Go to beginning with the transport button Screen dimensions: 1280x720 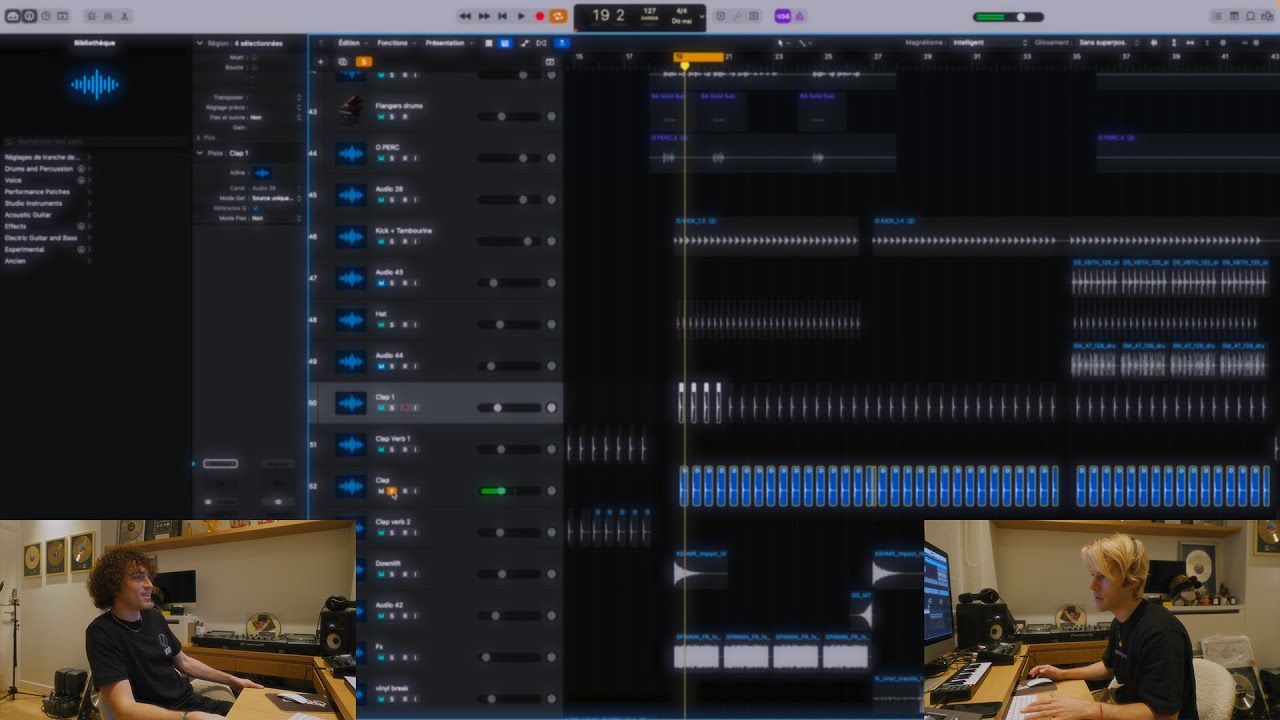[x=502, y=16]
